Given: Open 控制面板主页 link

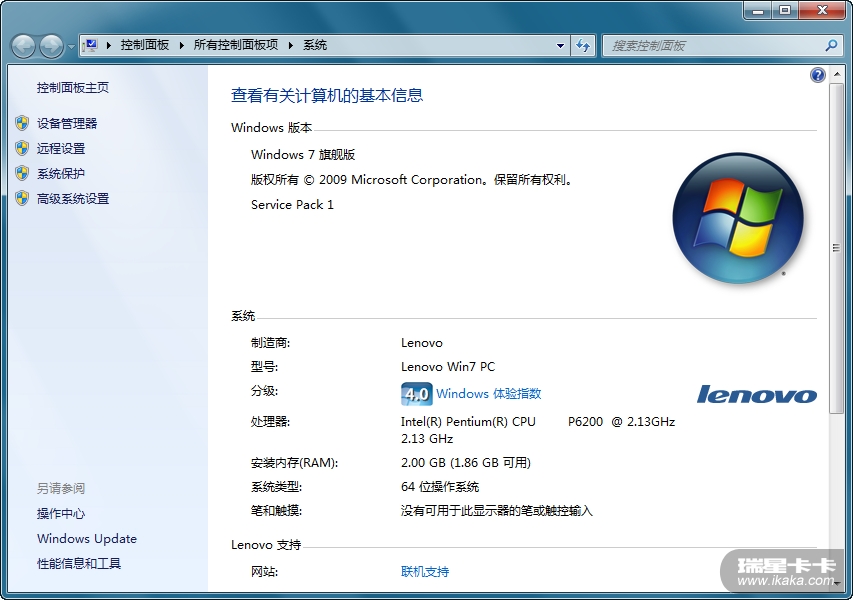Looking at the screenshot, I should click(x=73, y=88).
